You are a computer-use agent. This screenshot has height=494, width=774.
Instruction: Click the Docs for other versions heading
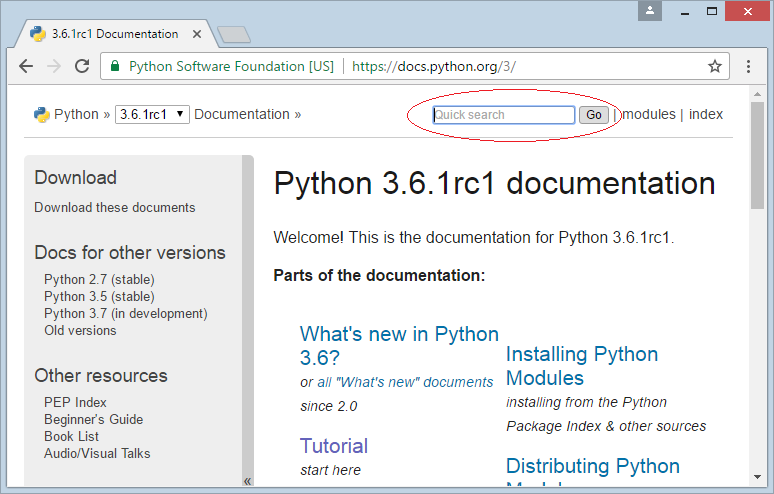130,253
